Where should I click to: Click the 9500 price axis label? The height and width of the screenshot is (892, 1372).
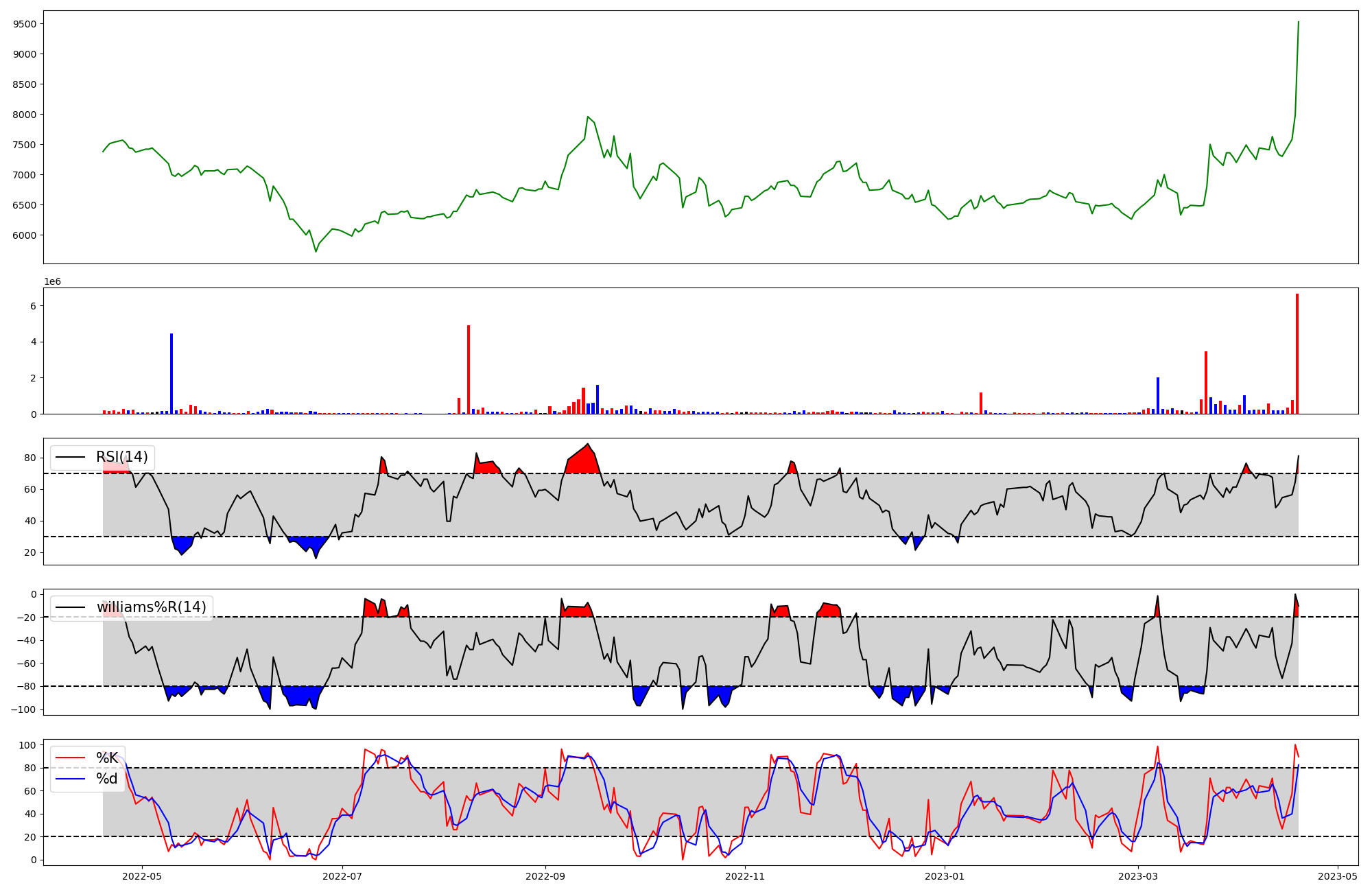coord(25,24)
